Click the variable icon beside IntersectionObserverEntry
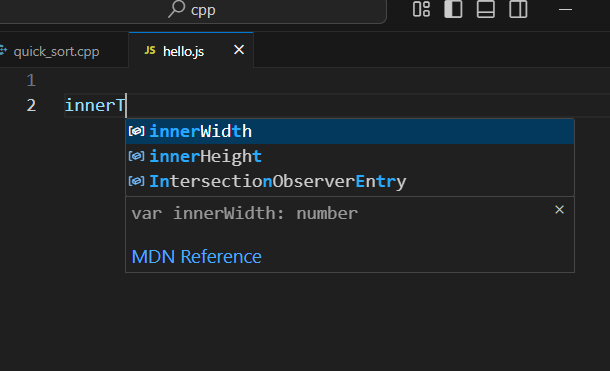The width and height of the screenshot is (610, 371). coord(137,181)
